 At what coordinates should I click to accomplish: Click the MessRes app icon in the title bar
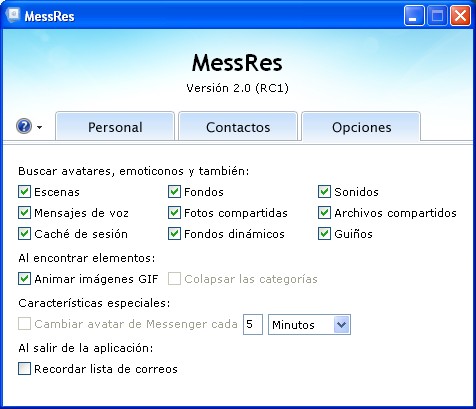(x=13, y=15)
